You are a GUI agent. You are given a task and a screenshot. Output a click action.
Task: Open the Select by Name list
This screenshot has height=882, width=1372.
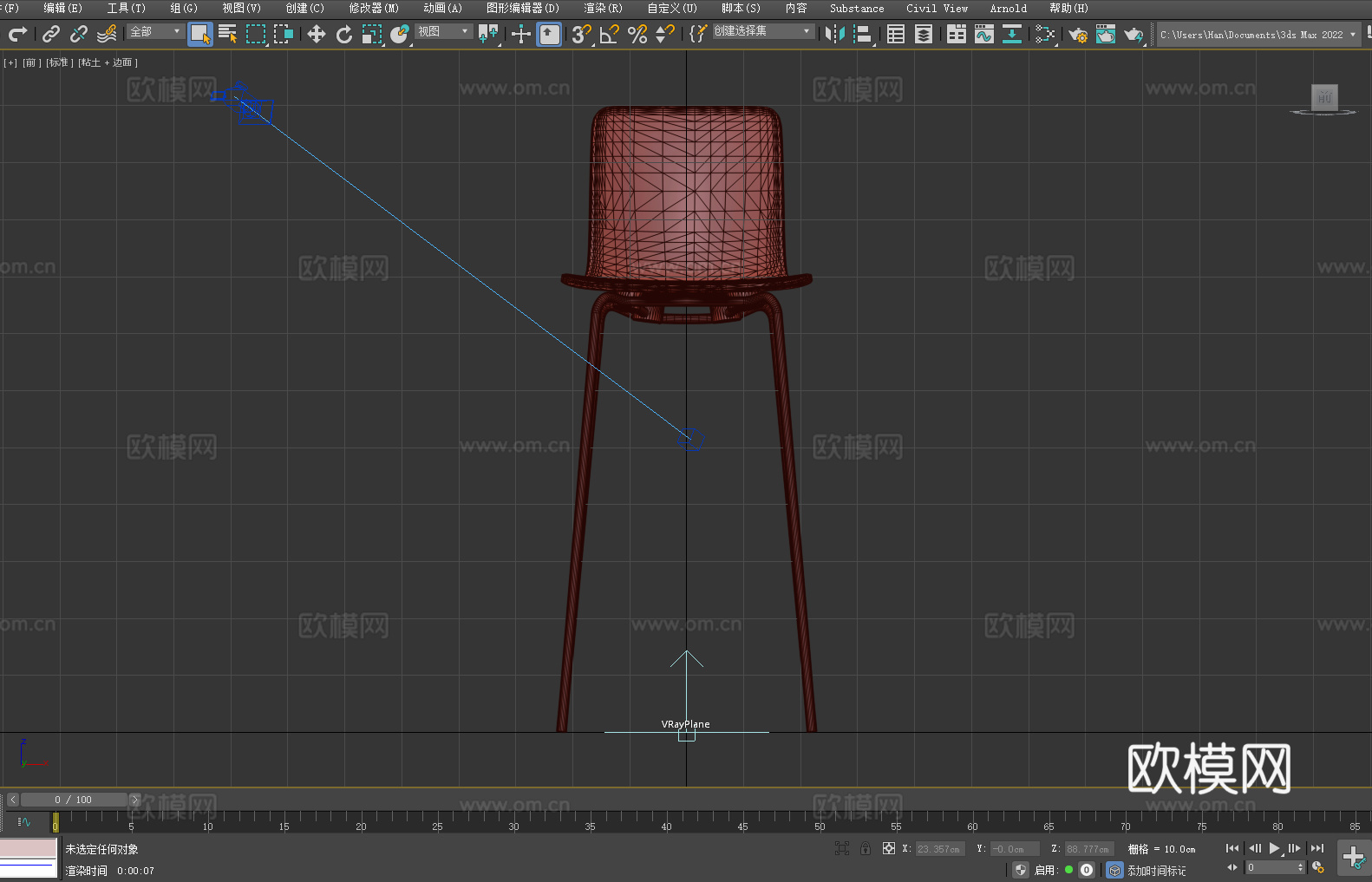tap(228, 34)
